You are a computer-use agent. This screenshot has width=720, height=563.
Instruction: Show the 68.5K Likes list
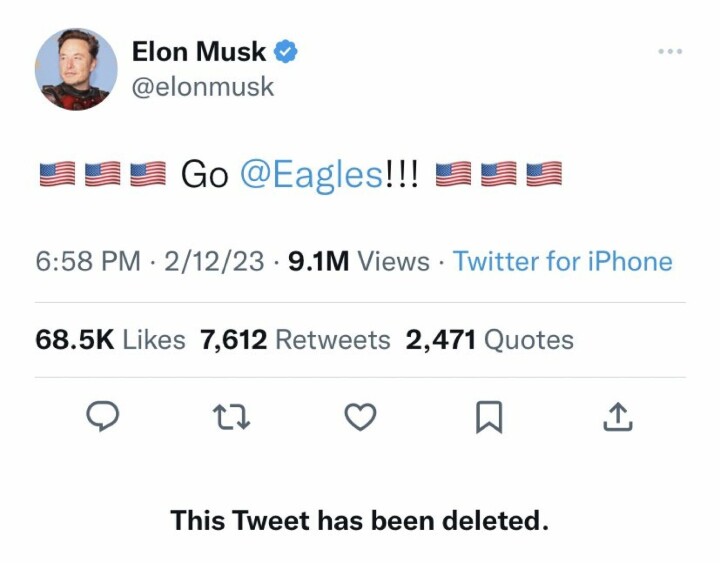pyautogui.click(x=110, y=340)
